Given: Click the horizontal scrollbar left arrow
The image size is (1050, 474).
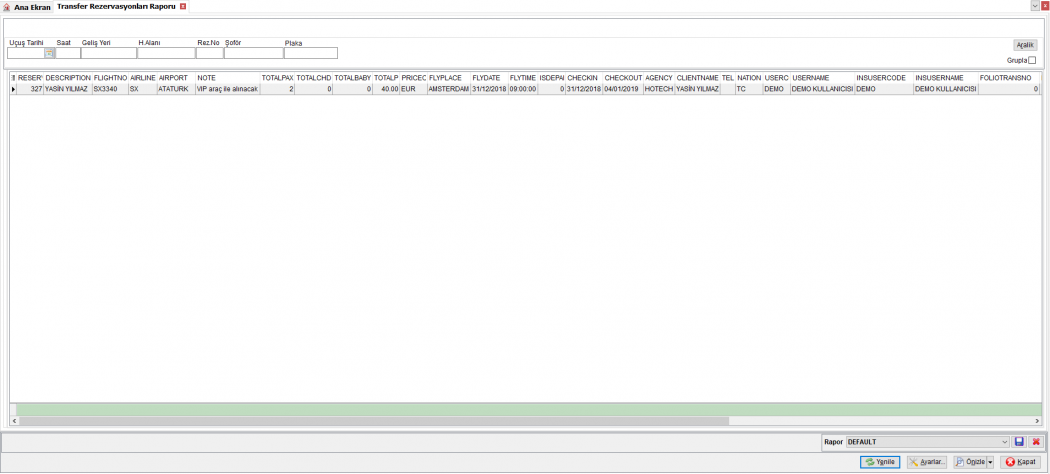Looking at the screenshot, I should point(14,421).
